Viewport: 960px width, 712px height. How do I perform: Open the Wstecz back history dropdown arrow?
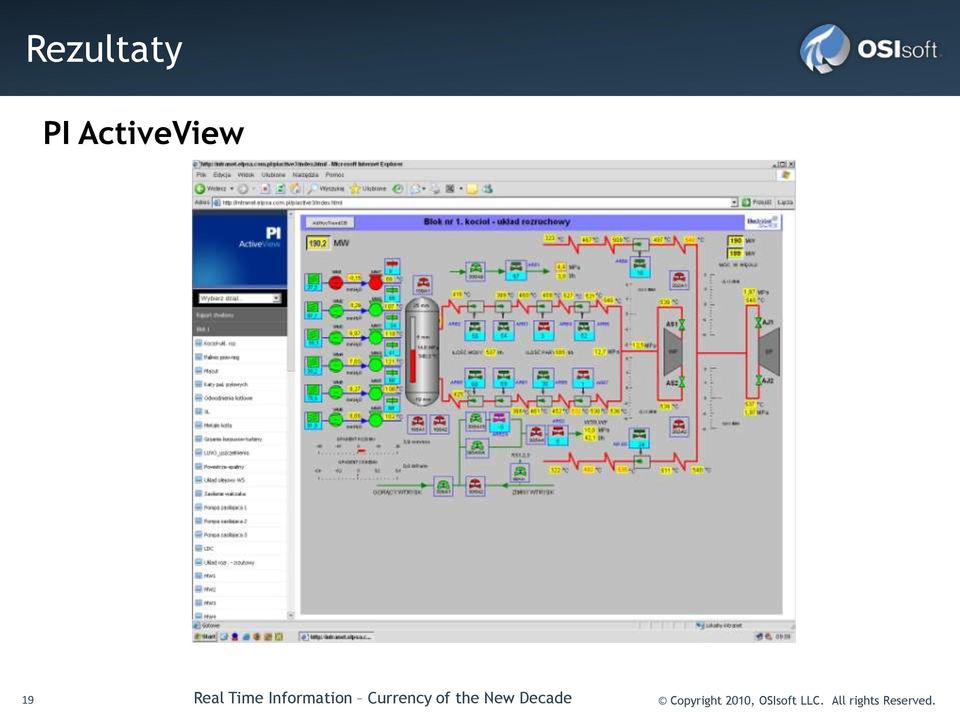coord(231,189)
